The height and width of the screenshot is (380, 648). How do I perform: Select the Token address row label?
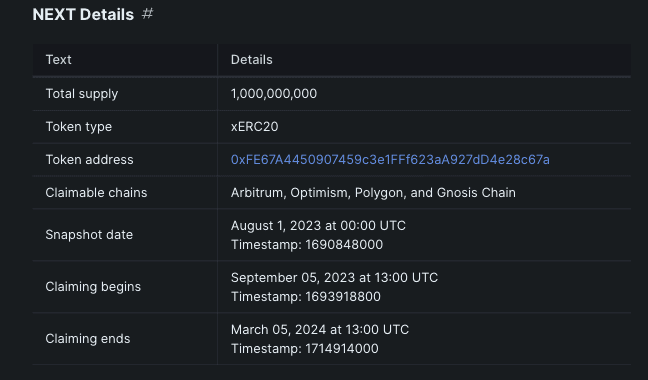89,160
